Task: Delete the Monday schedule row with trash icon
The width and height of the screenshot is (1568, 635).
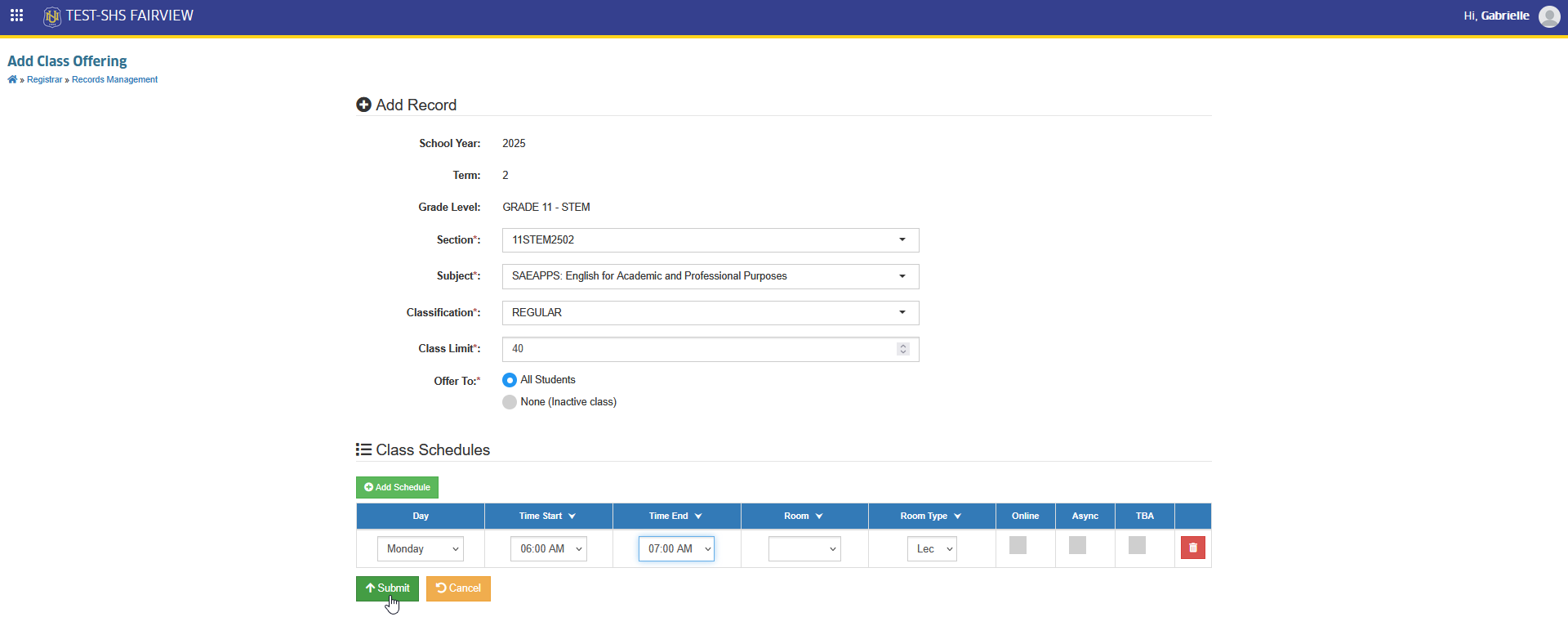Action: point(1192,548)
